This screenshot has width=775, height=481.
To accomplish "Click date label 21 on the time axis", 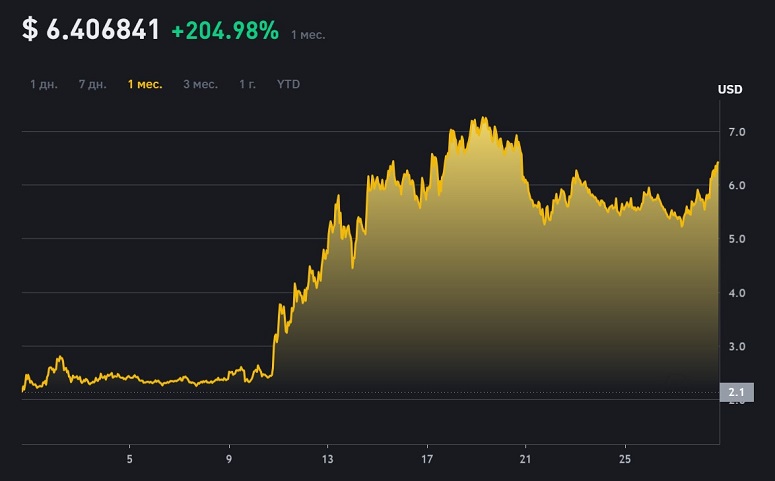I will (525, 459).
